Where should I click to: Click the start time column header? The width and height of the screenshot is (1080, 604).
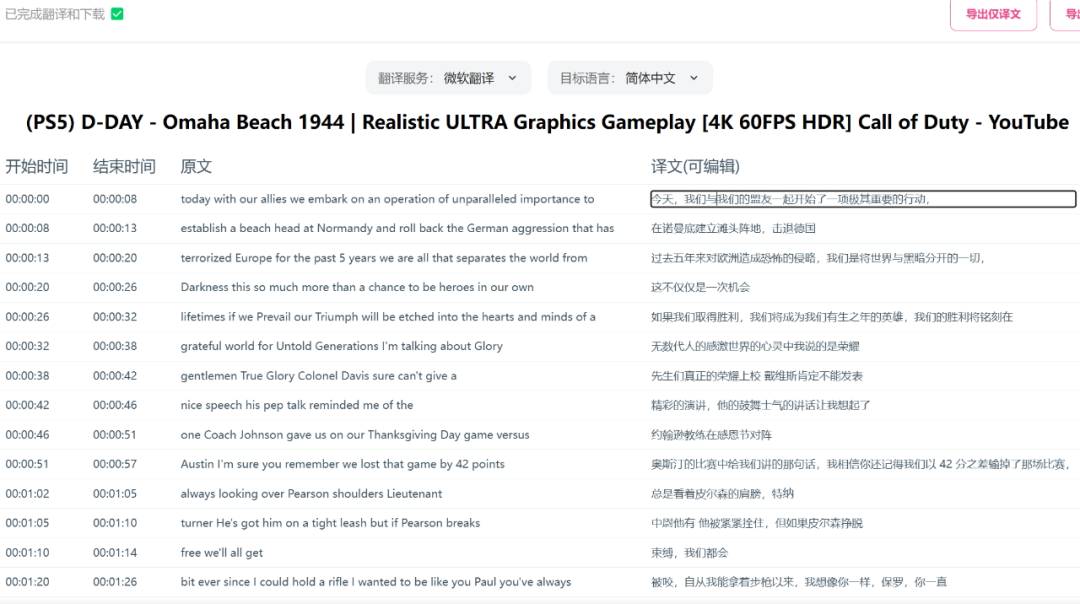(x=37, y=166)
